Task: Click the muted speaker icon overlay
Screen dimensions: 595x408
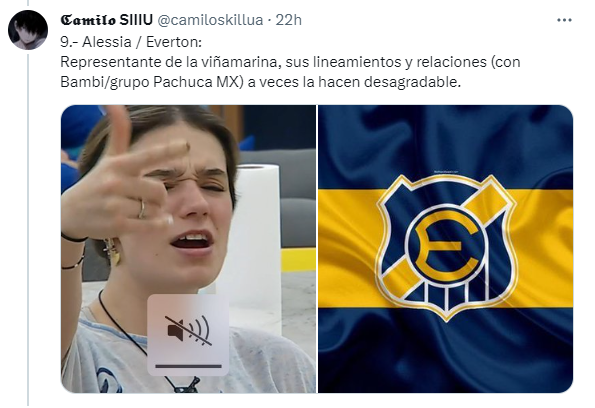Action: 188,331
